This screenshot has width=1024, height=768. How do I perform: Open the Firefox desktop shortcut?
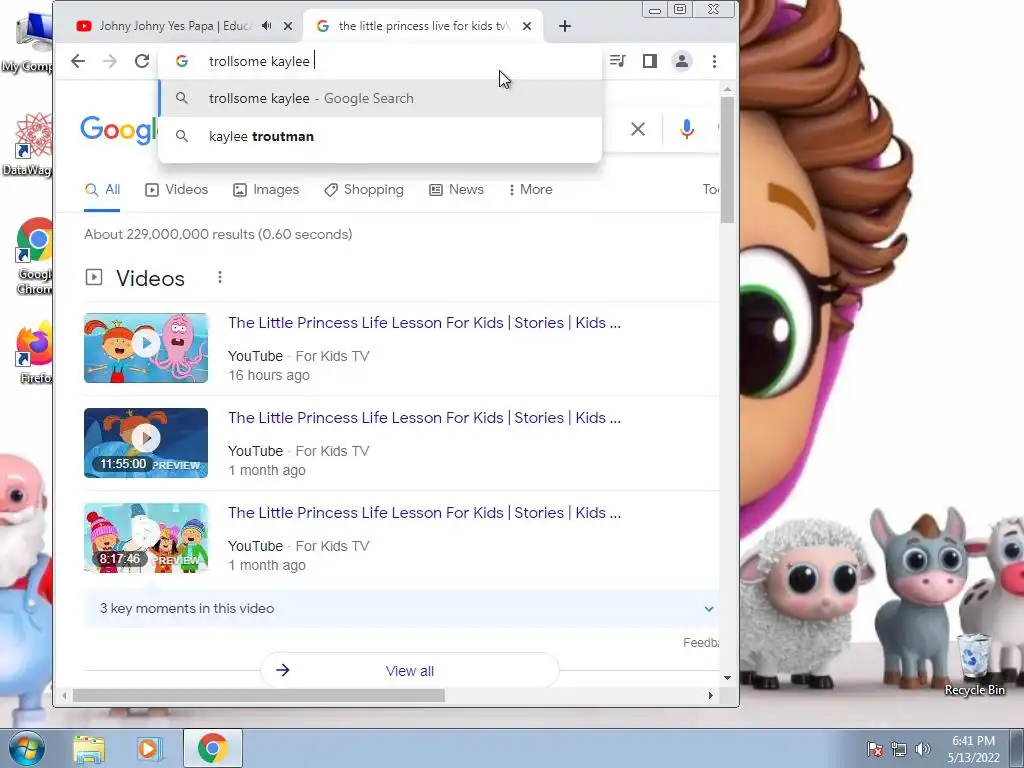(x=33, y=351)
